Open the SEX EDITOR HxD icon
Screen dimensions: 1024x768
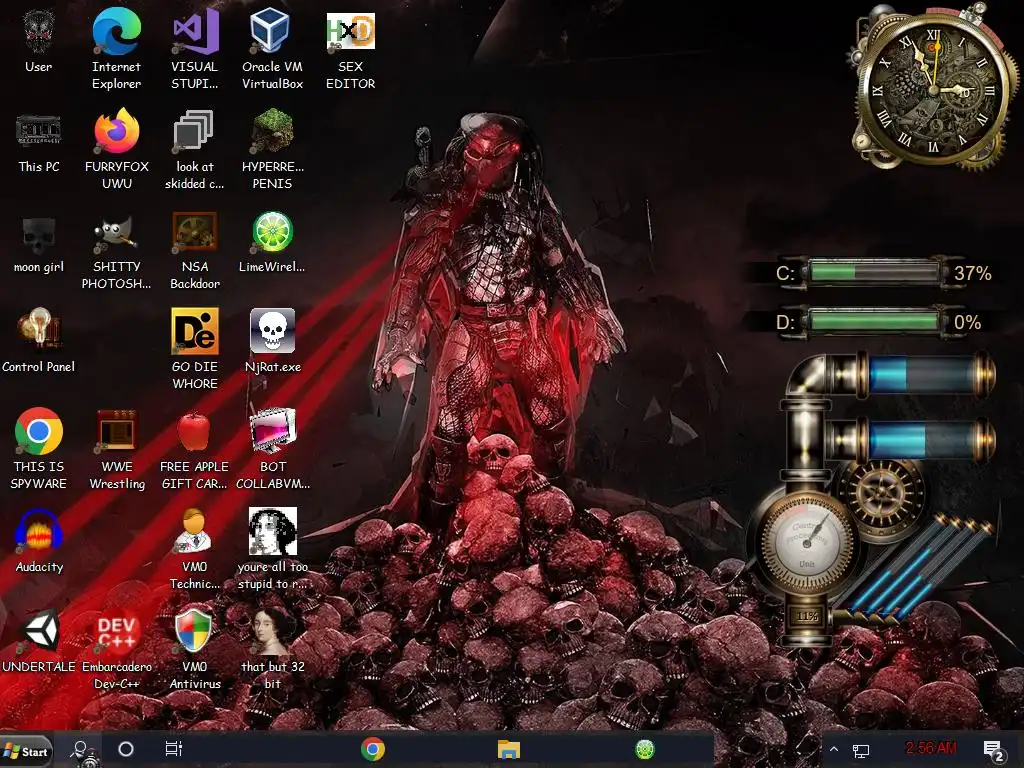point(350,33)
